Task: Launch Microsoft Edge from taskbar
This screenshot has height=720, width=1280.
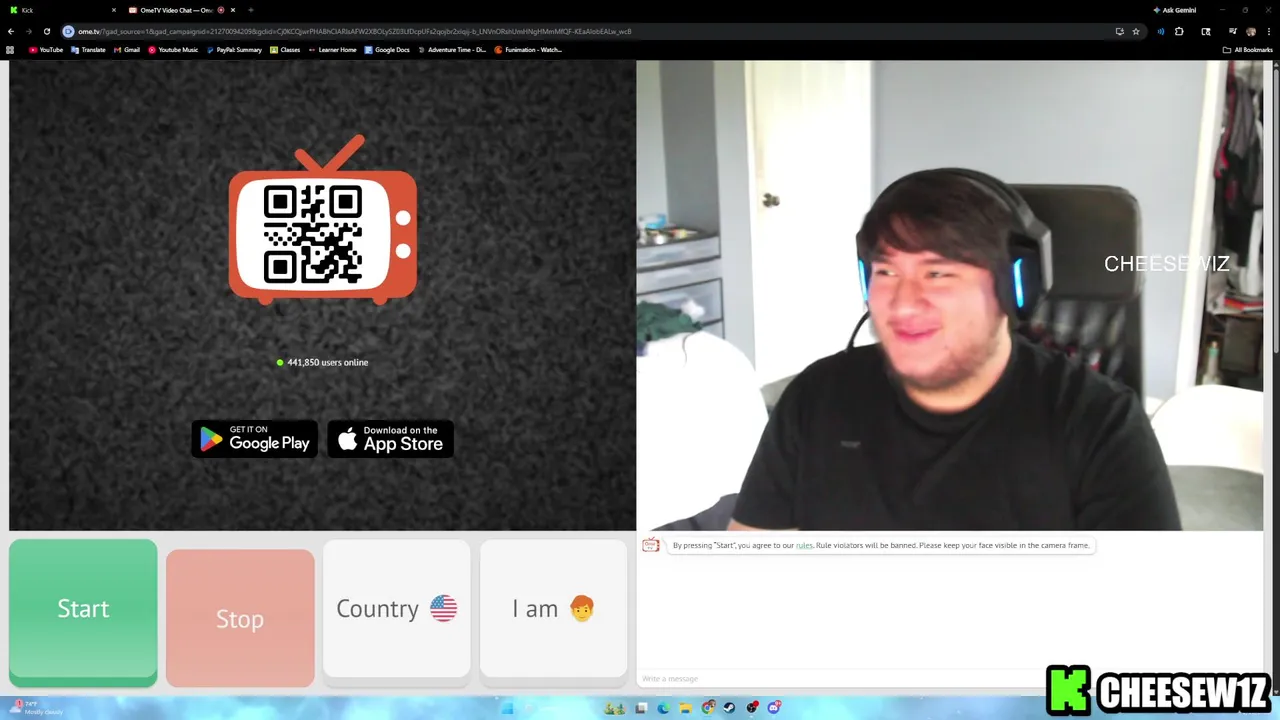Action: (x=663, y=708)
